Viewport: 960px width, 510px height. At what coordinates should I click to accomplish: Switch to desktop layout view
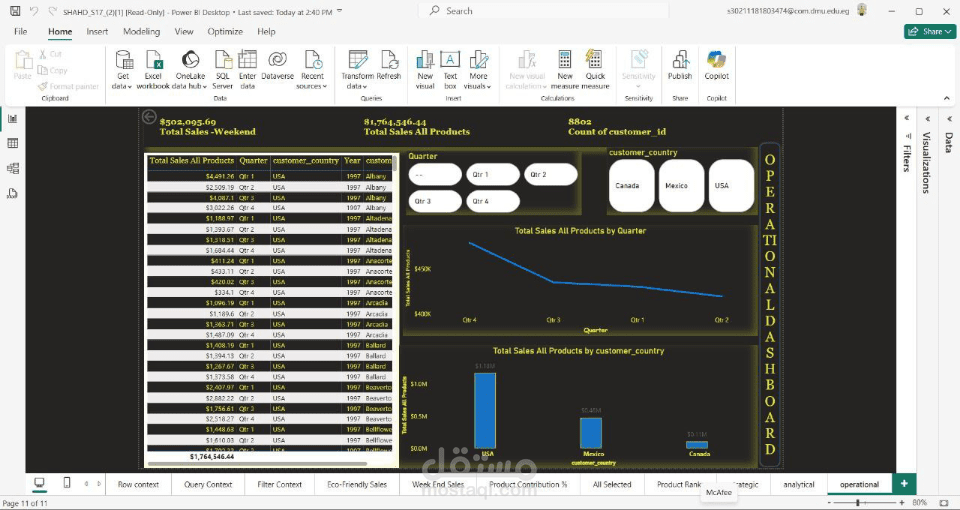click(x=40, y=484)
